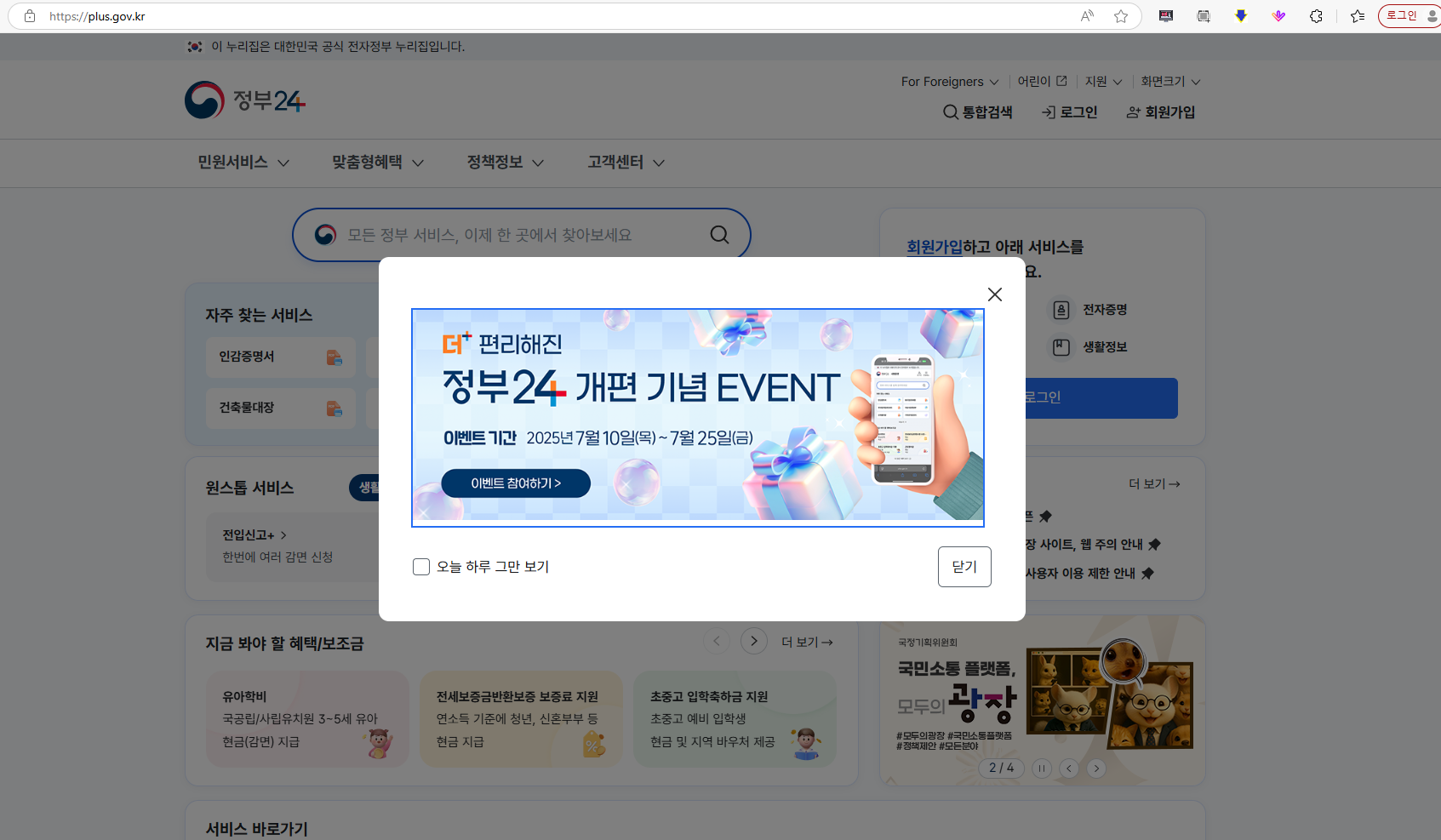Click 더 보기 in the notices panel
Viewport: 1441px width, 840px height.
[1154, 484]
